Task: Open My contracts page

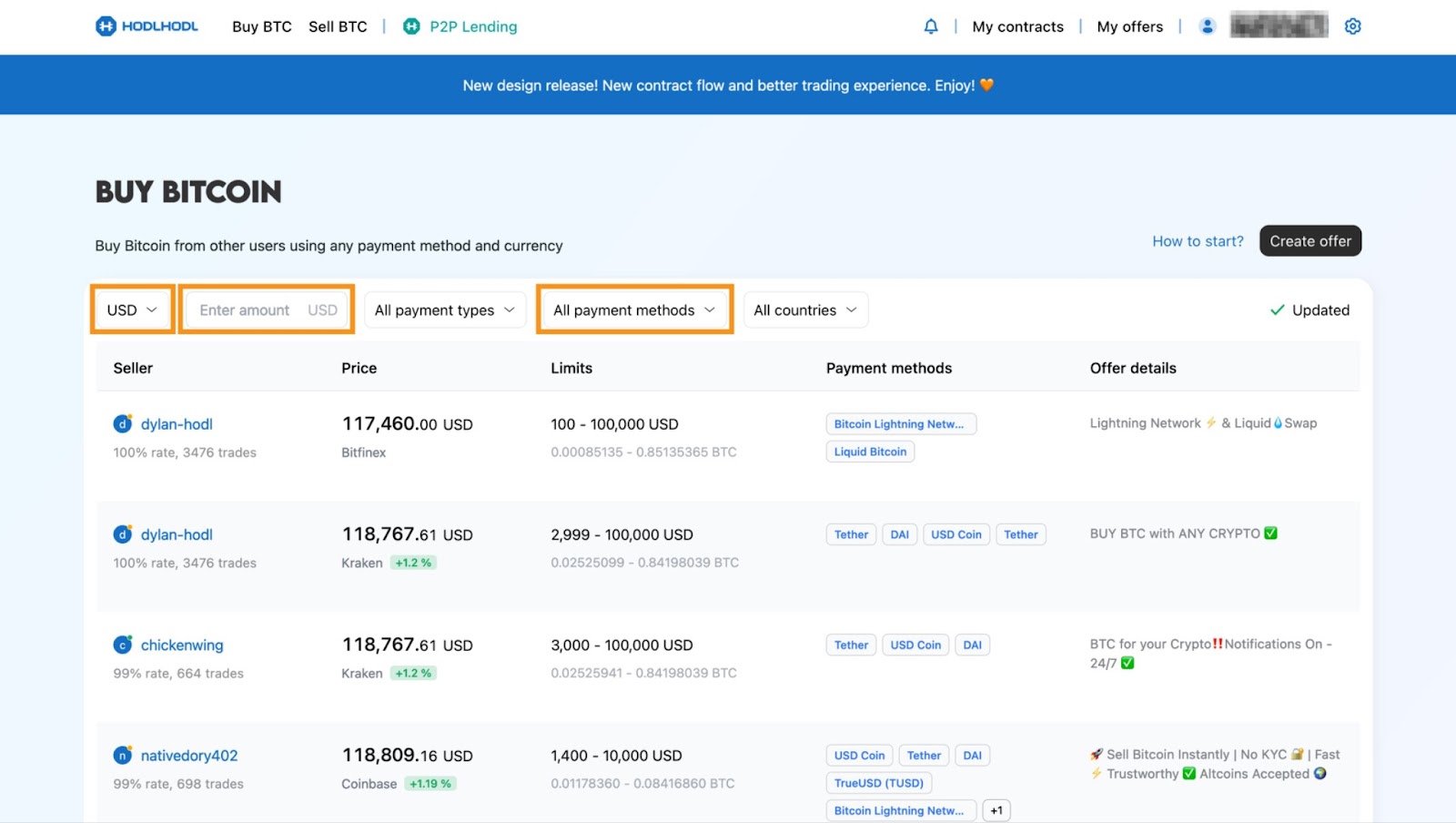Action: [x=1017, y=26]
